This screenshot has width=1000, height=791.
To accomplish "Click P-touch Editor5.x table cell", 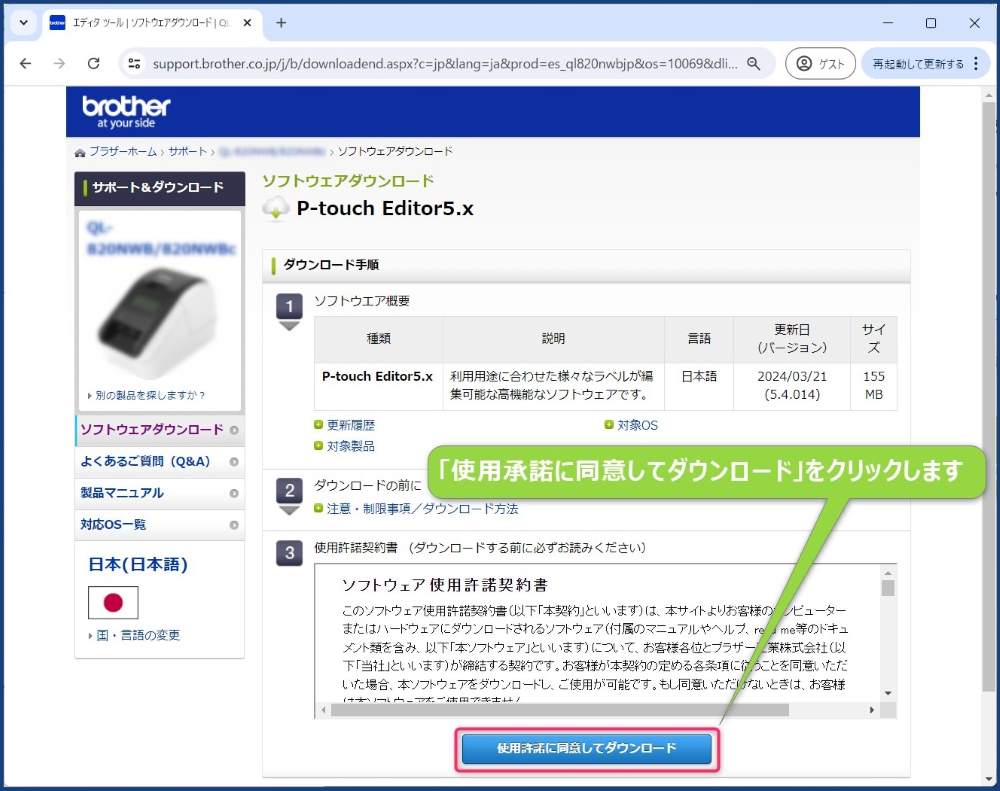I will pyautogui.click(x=378, y=387).
